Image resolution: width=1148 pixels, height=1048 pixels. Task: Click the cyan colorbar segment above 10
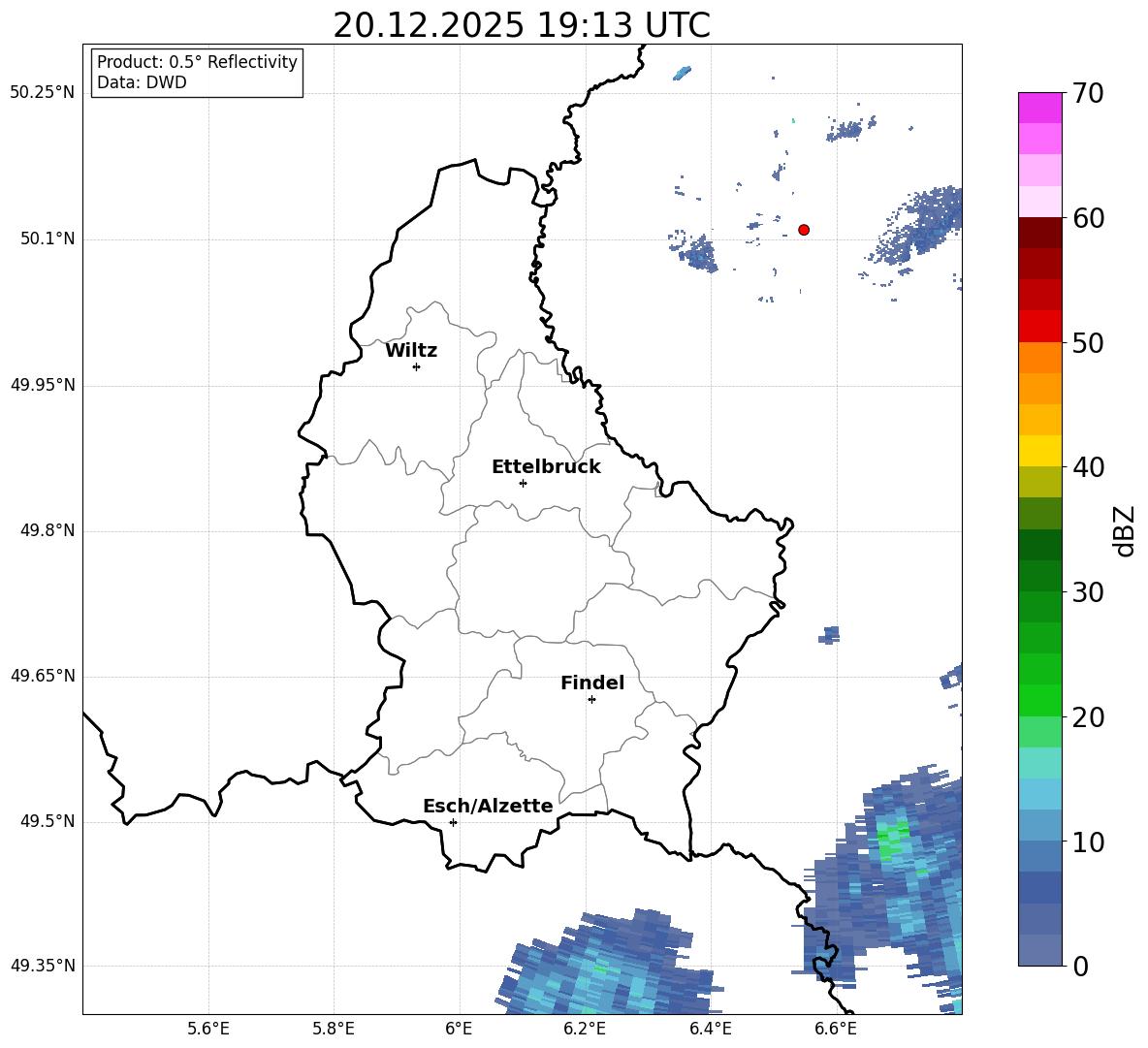coord(1039,794)
